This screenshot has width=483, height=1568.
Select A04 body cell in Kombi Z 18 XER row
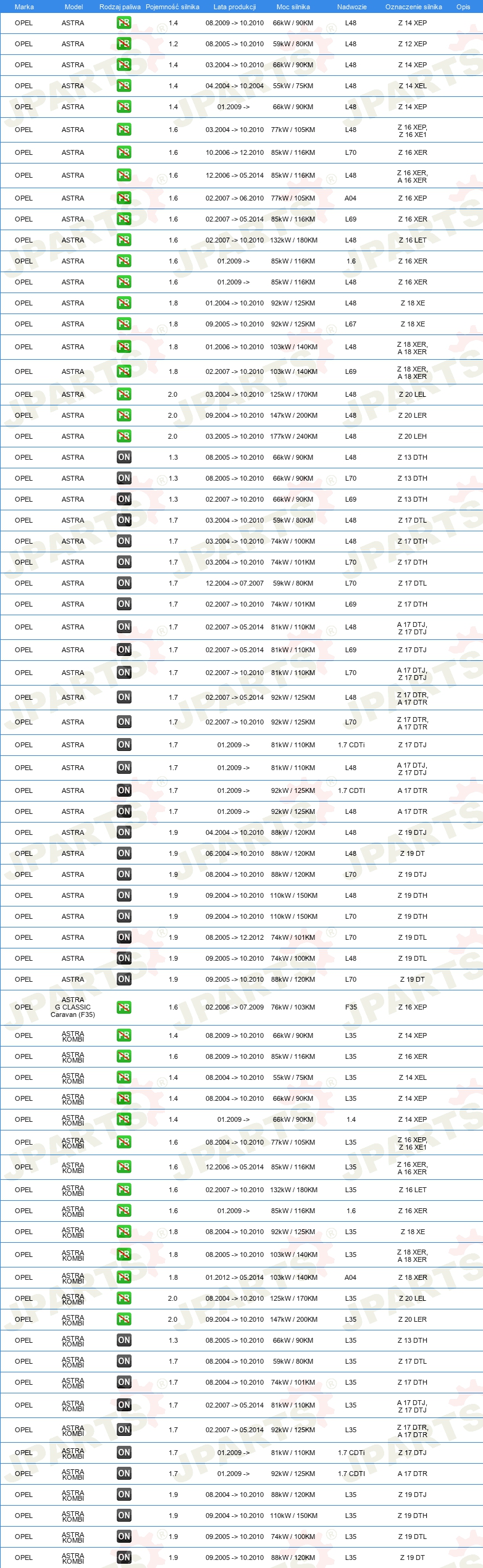tap(351, 1277)
